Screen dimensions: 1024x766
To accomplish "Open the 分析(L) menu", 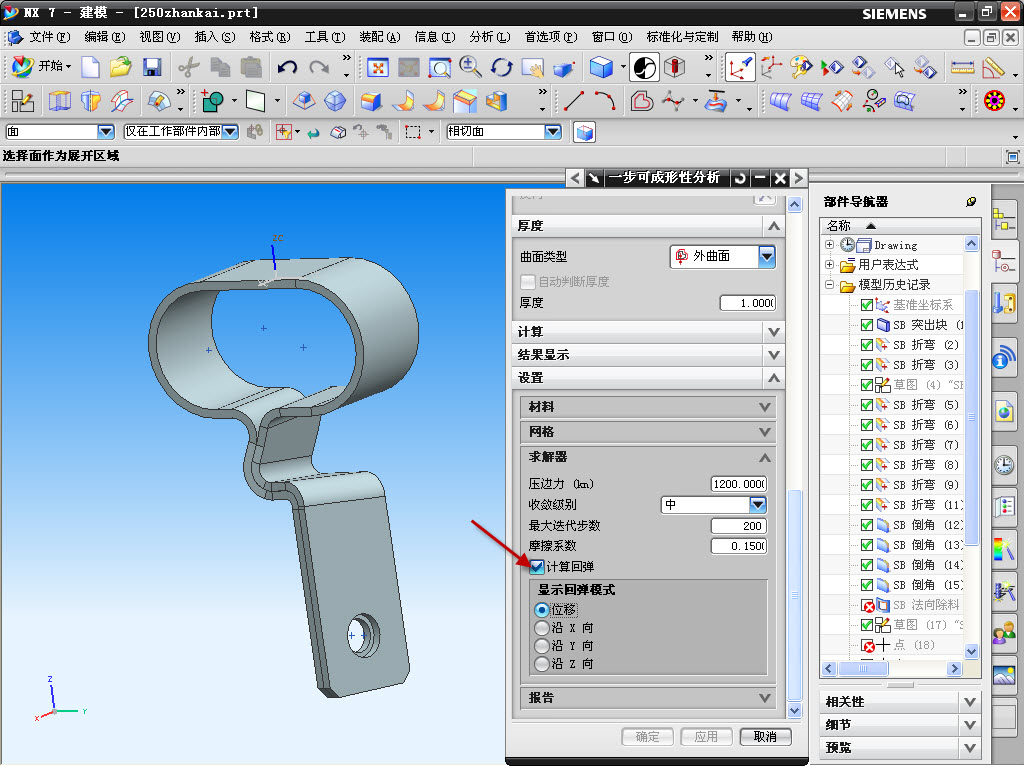I will coord(490,37).
